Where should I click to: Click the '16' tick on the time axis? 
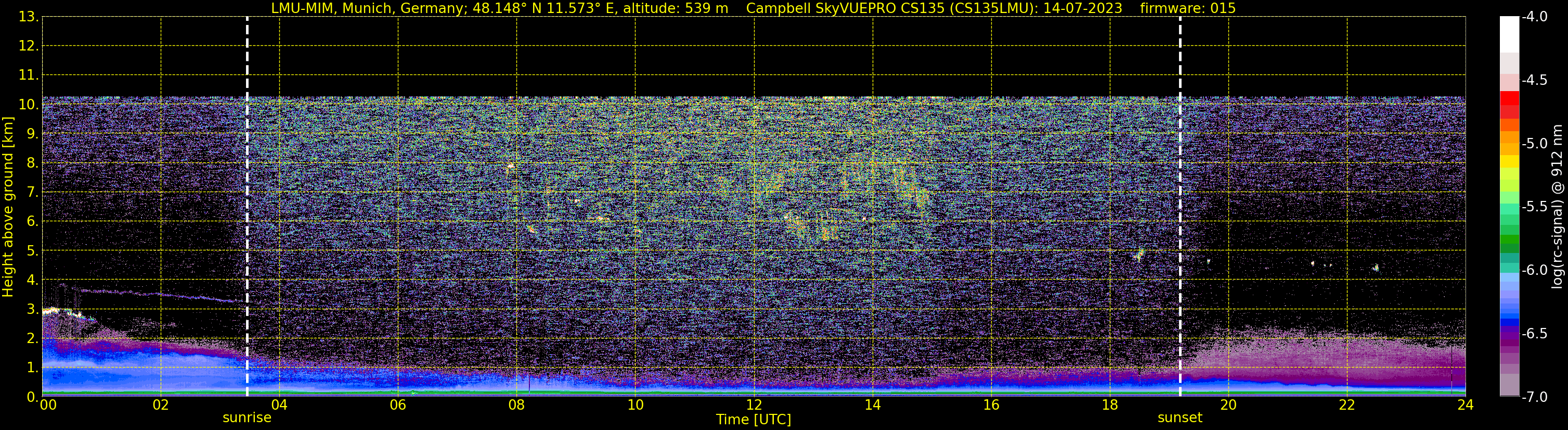pyautogui.click(x=992, y=405)
